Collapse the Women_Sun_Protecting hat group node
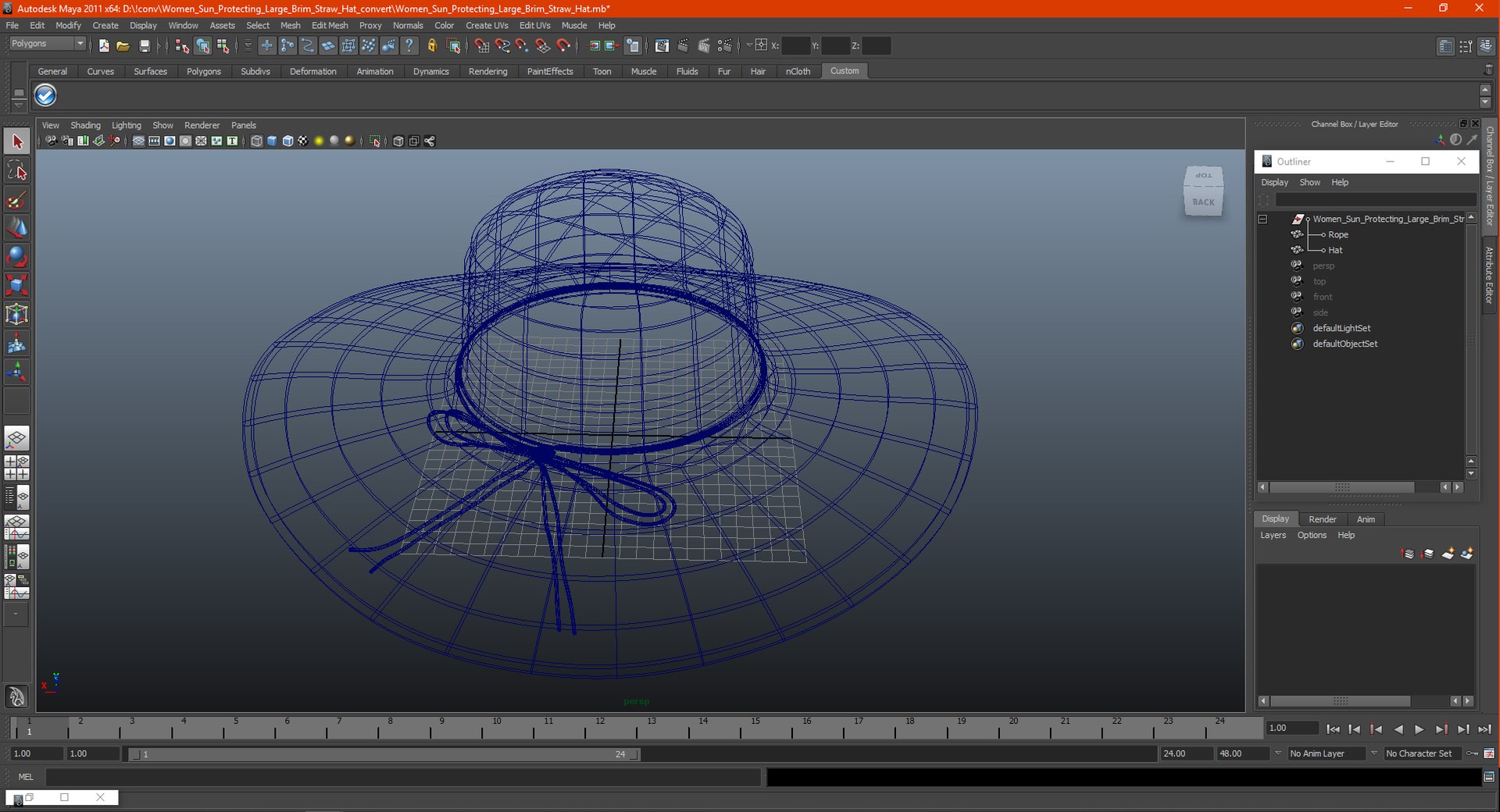The image size is (1500, 812). click(1262, 219)
